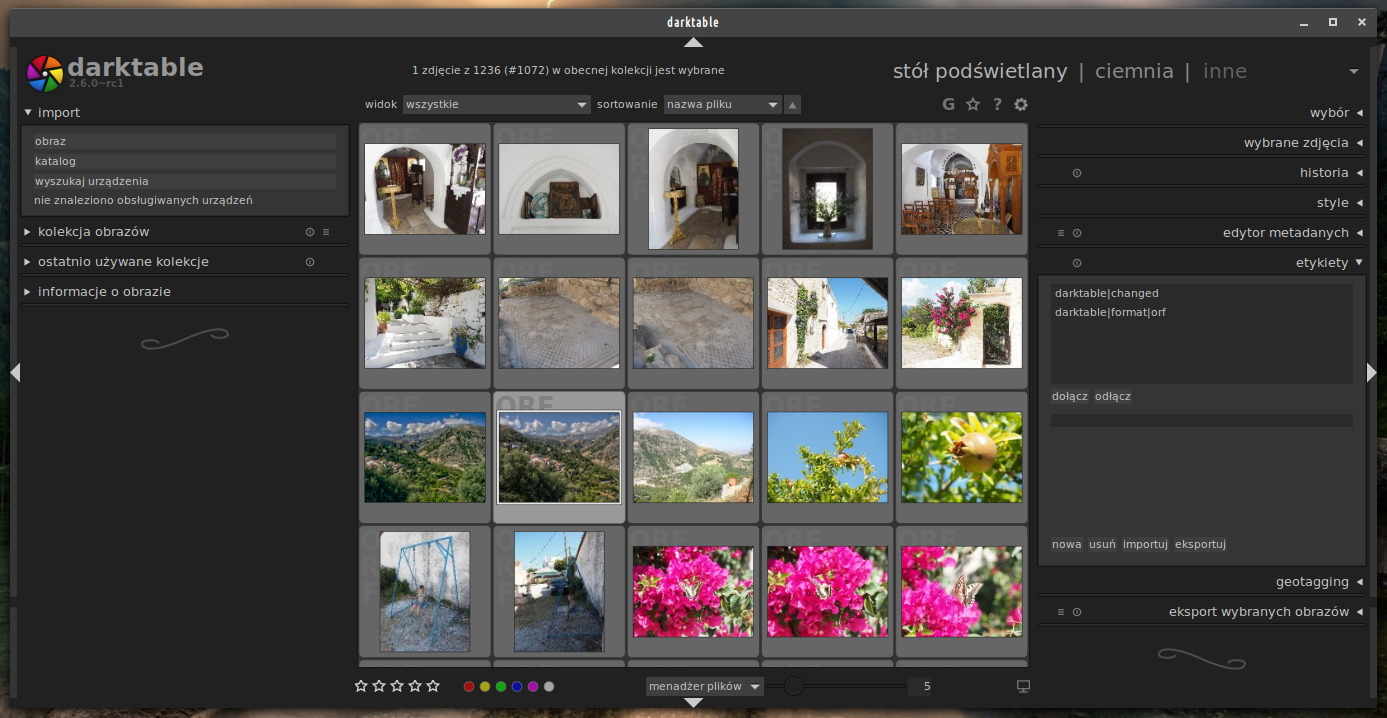Click the display profile monitor icon

pos(1023,686)
